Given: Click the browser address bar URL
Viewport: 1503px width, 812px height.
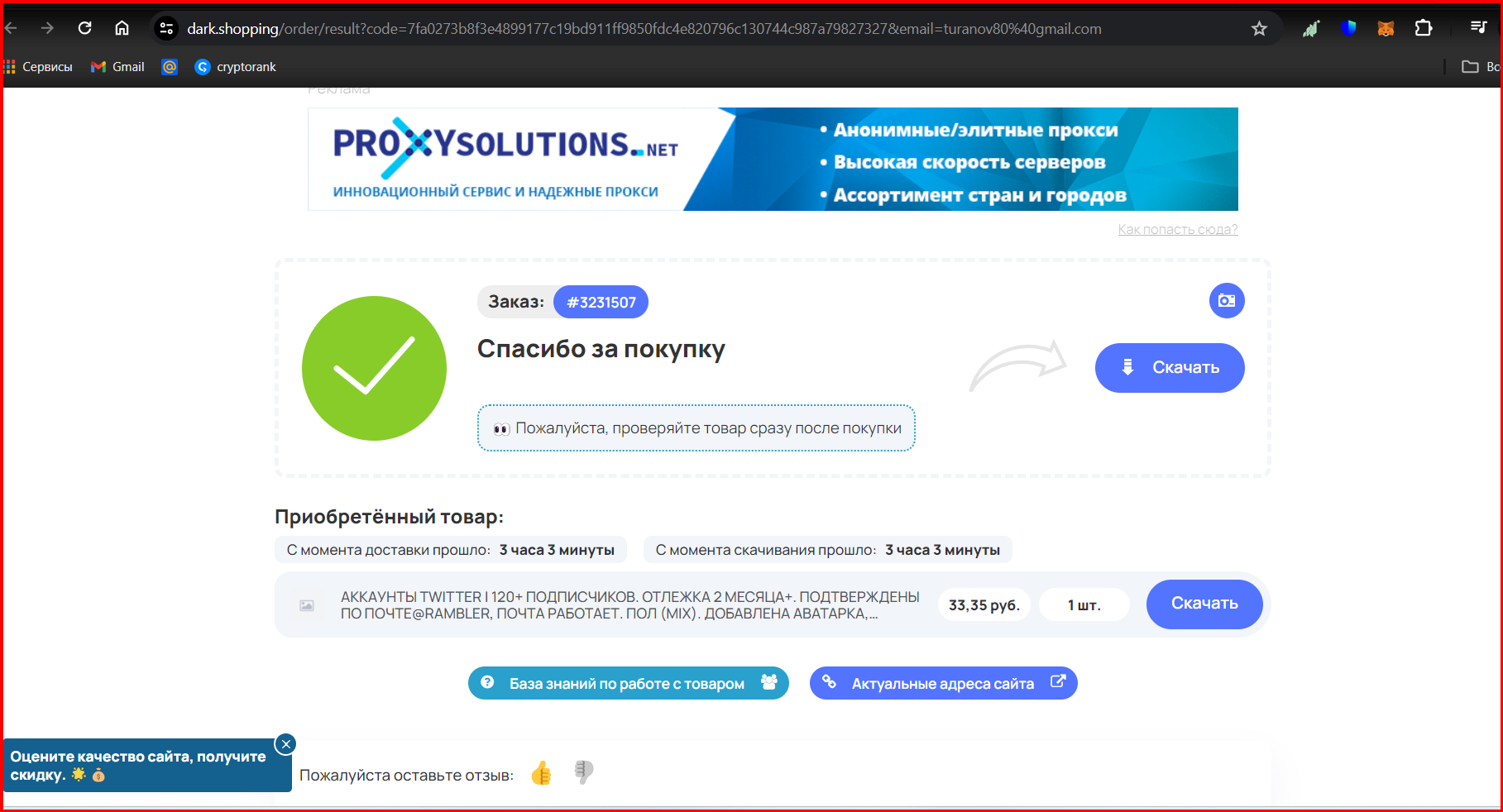Looking at the screenshot, I should pyautogui.click(x=644, y=29).
